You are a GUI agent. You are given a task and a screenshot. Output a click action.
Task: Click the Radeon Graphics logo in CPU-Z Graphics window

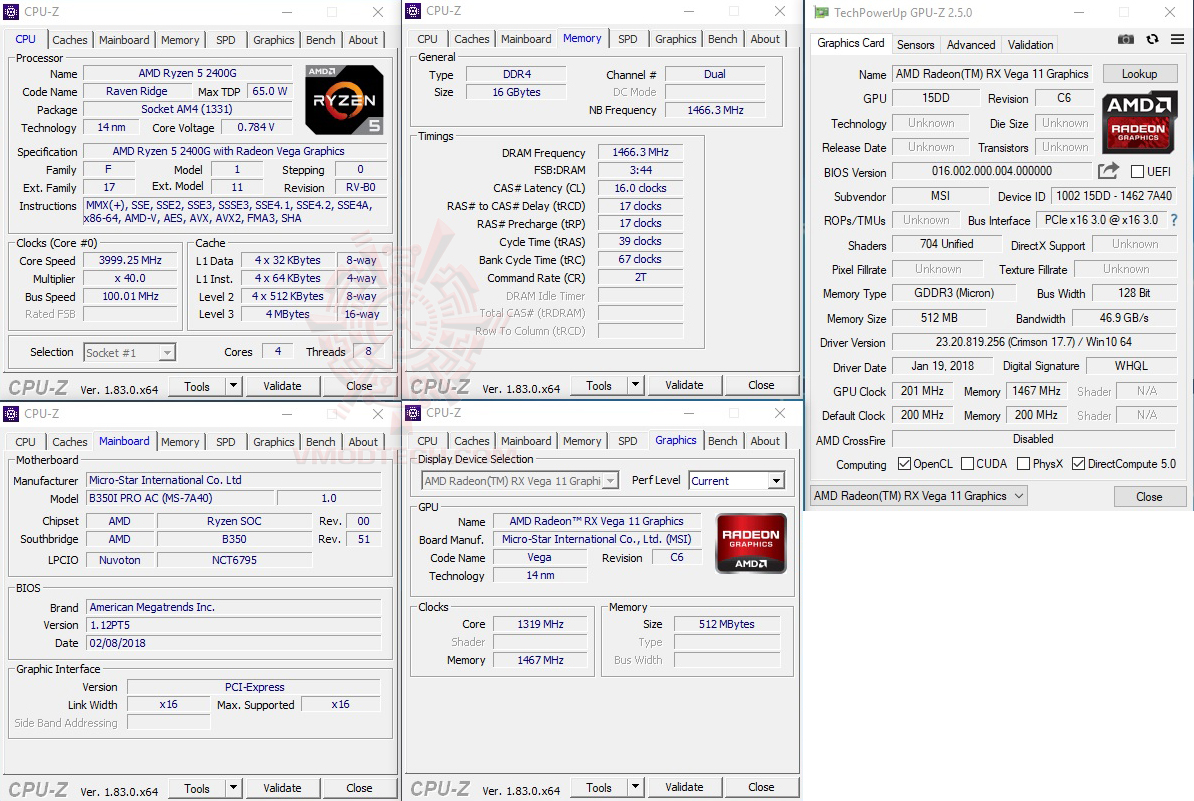click(x=751, y=543)
